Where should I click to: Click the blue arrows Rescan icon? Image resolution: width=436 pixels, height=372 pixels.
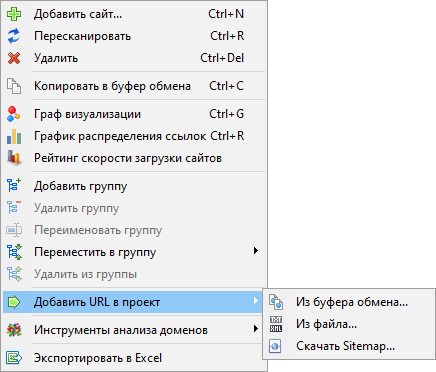tap(14, 36)
